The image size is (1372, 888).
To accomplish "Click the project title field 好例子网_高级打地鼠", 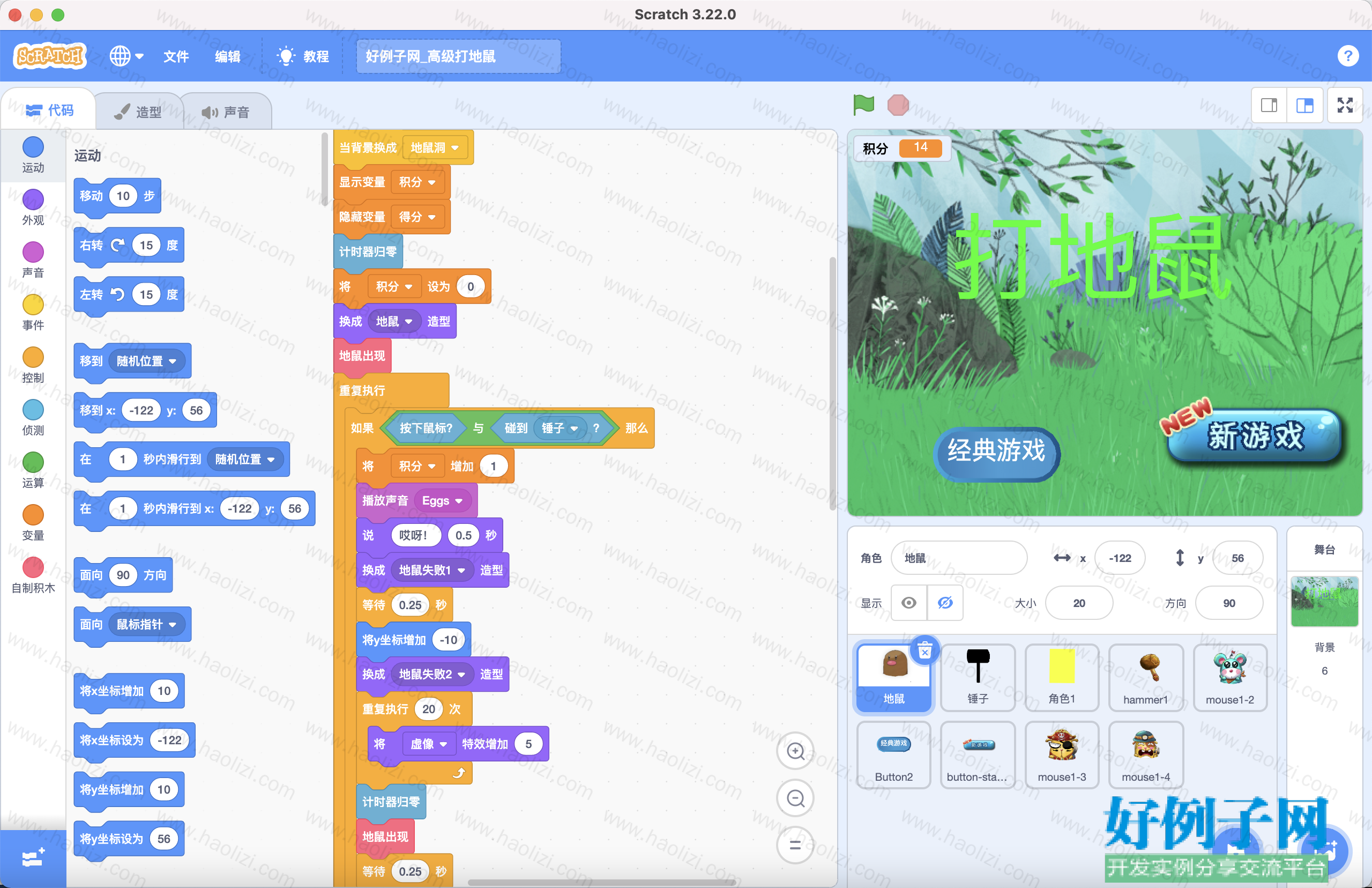I will (458, 56).
